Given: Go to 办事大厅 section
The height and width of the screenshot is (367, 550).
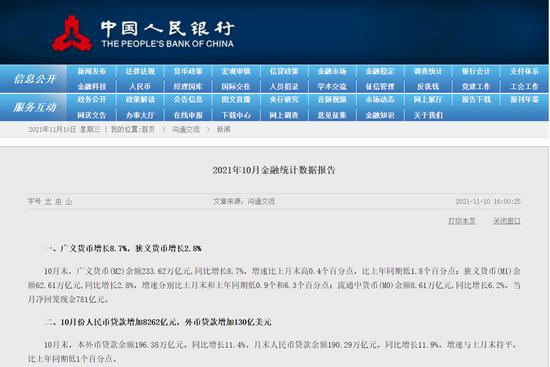Looking at the screenshot, I should point(140,115).
